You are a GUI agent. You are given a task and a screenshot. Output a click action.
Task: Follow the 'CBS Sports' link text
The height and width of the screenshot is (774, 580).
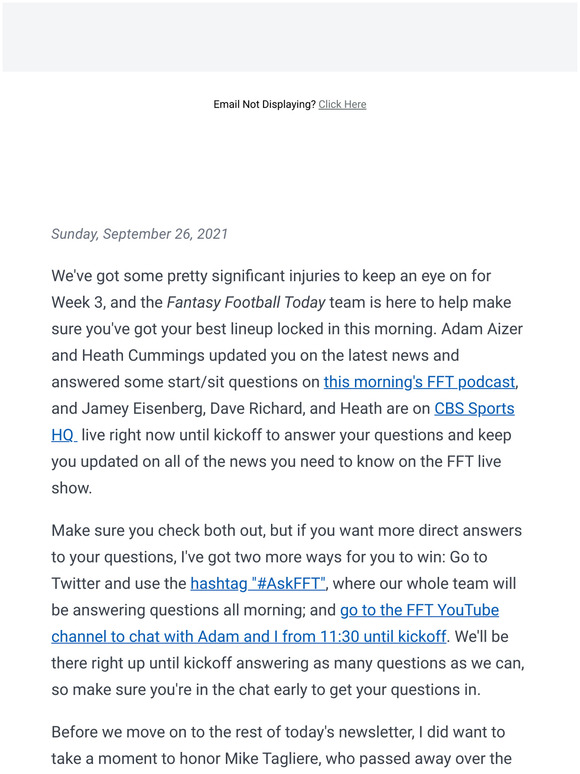(474, 409)
